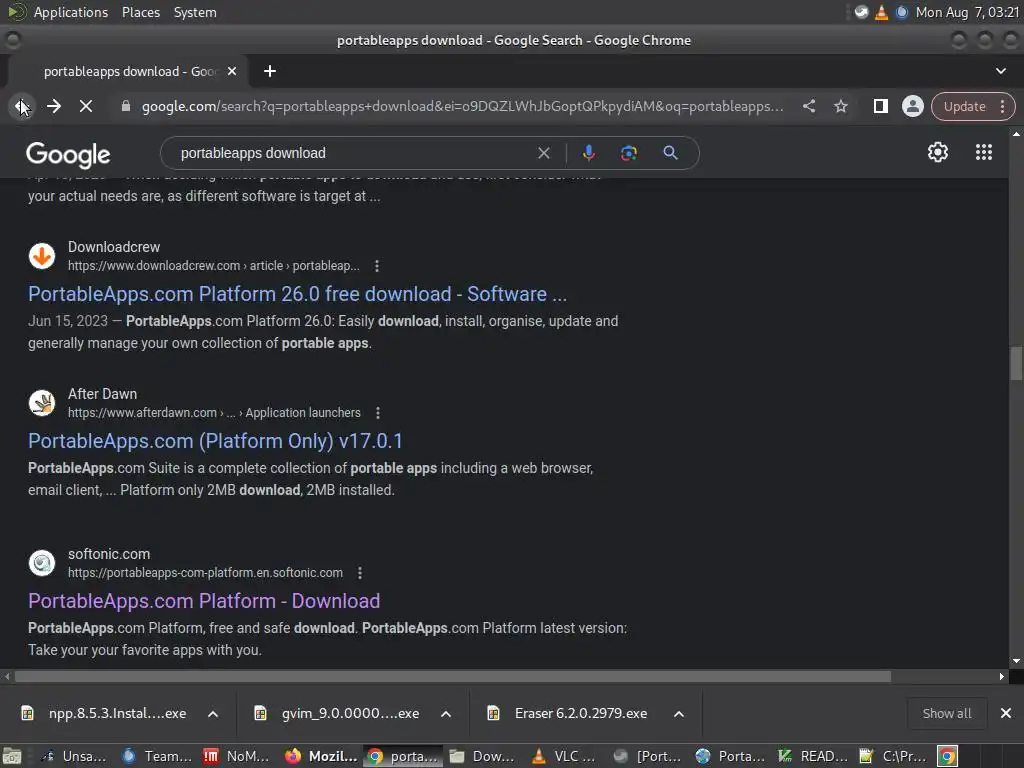1024x768 pixels.
Task: Open PortableApps.com Platform - Download link
Action: [x=204, y=601]
